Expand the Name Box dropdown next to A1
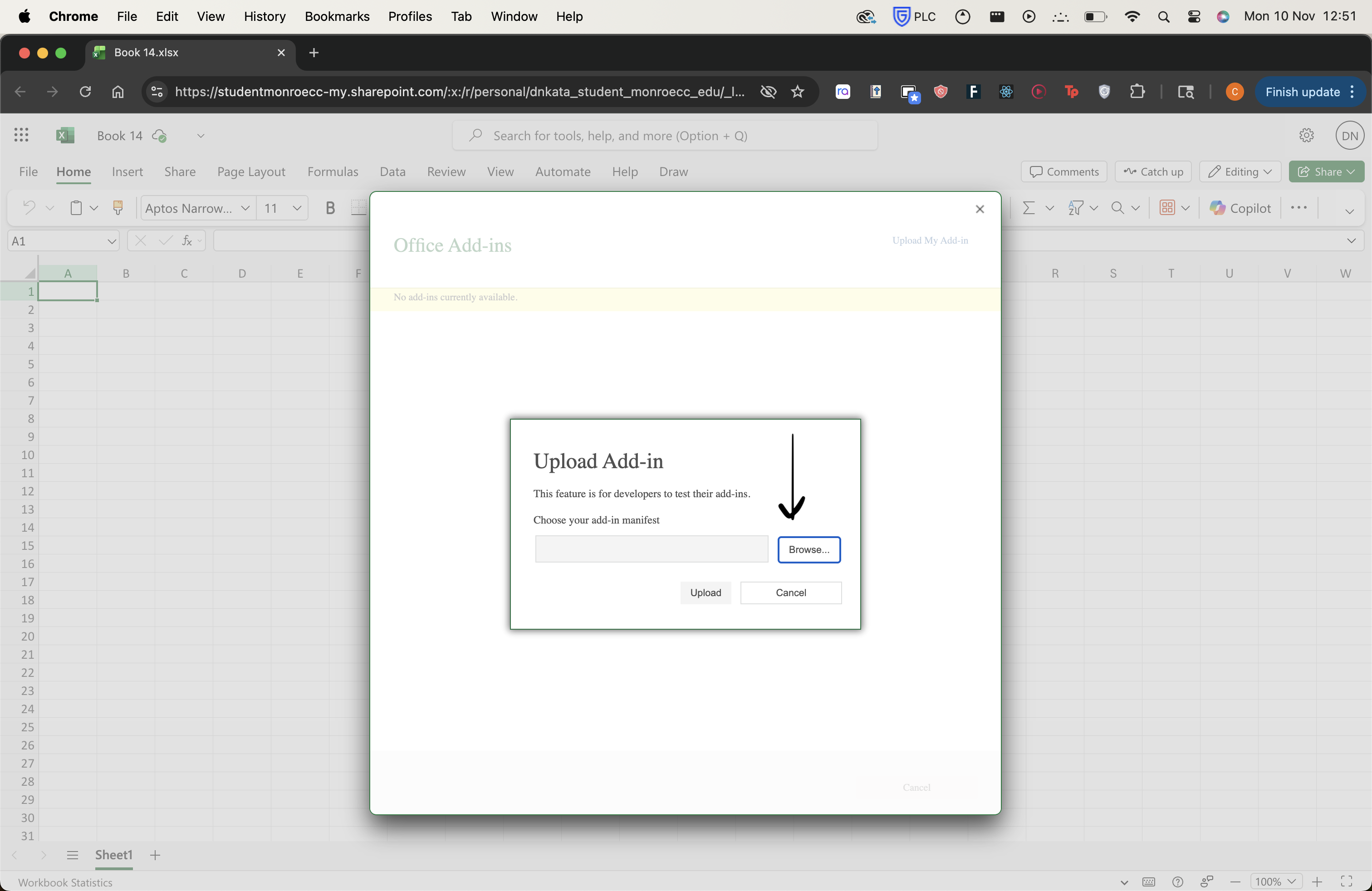 (x=111, y=241)
